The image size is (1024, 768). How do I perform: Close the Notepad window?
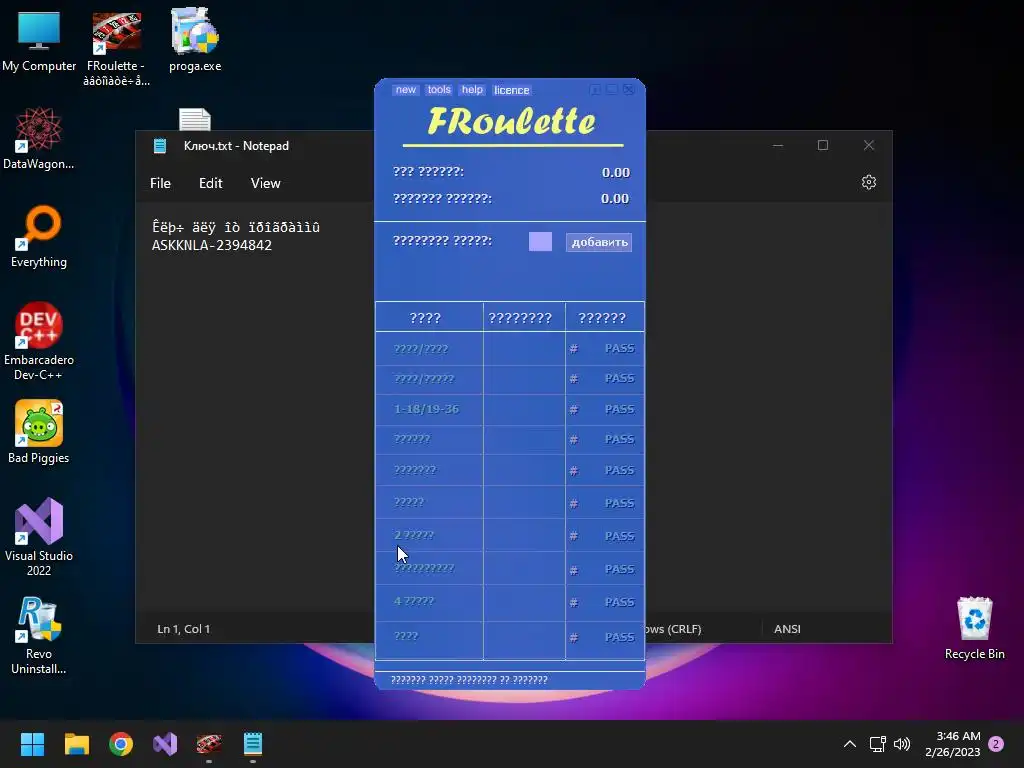(x=869, y=145)
